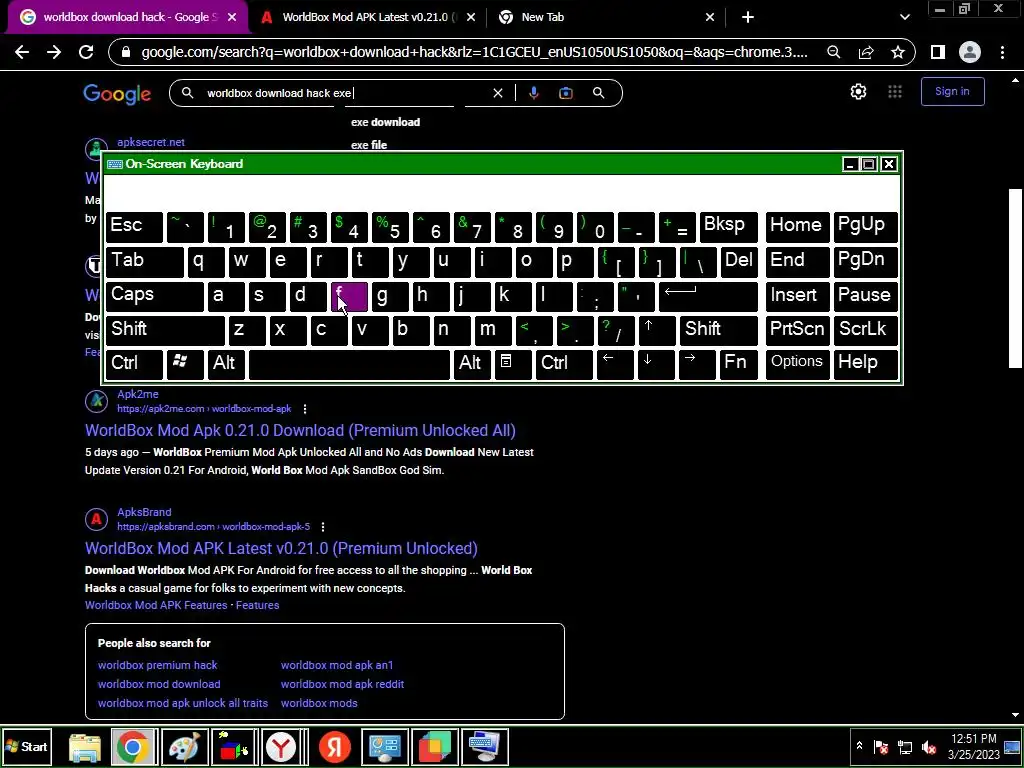Click the context menu key on keyboard
This screenshot has width=1024, height=768.
point(513,364)
